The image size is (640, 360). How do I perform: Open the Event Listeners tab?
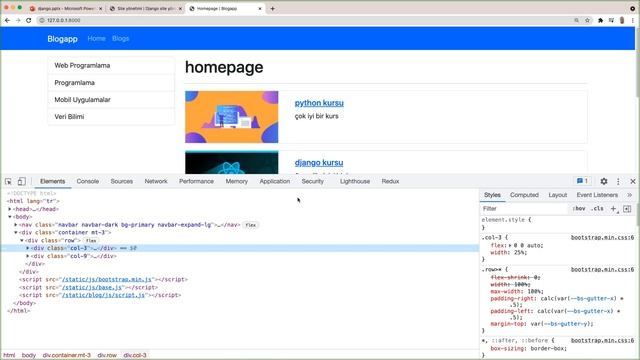(x=597, y=195)
